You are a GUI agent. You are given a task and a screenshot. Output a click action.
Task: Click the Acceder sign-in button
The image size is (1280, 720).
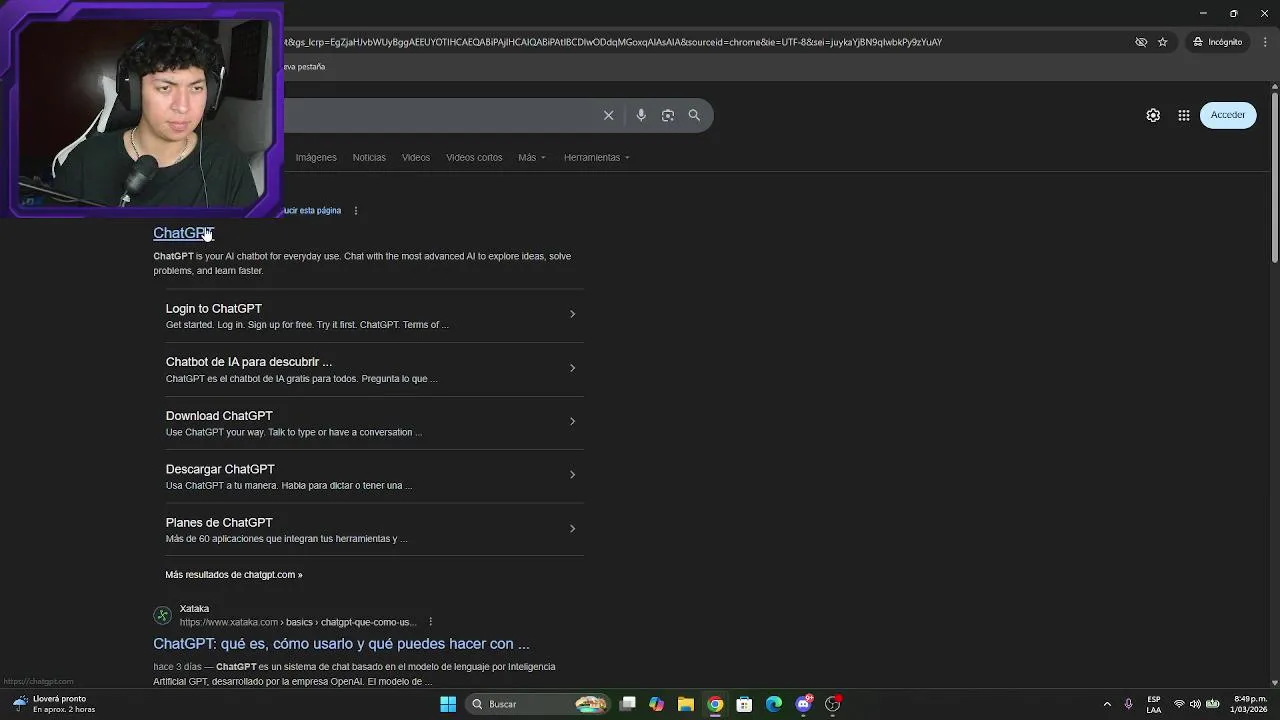pyautogui.click(x=1228, y=115)
